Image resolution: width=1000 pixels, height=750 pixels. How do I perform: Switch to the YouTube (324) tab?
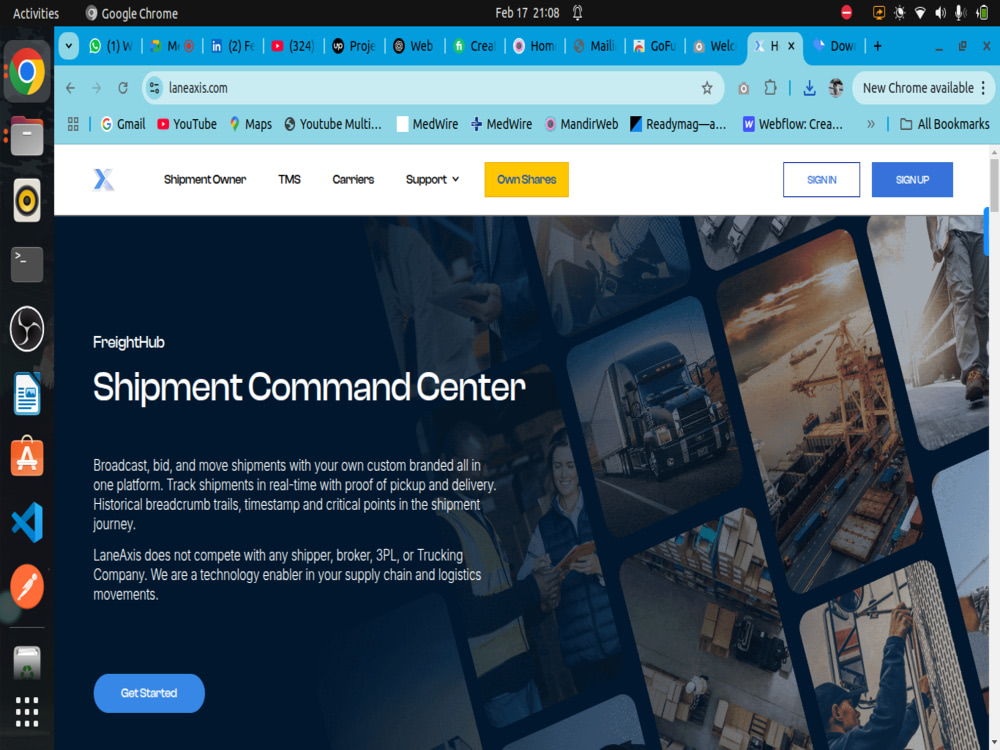(x=293, y=46)
